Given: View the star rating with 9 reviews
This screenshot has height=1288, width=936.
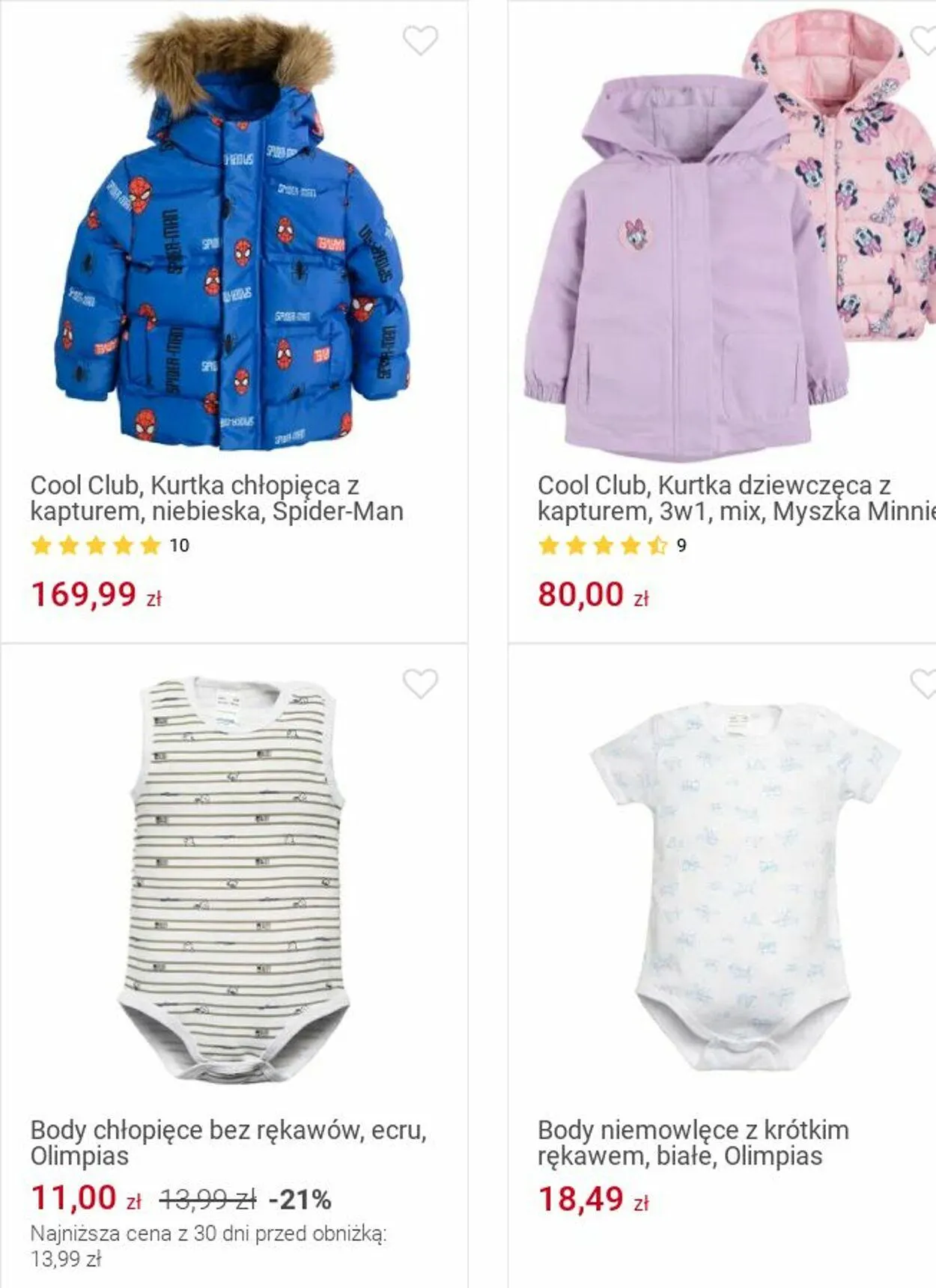Looking at the screenshot, I should [612, 546].
